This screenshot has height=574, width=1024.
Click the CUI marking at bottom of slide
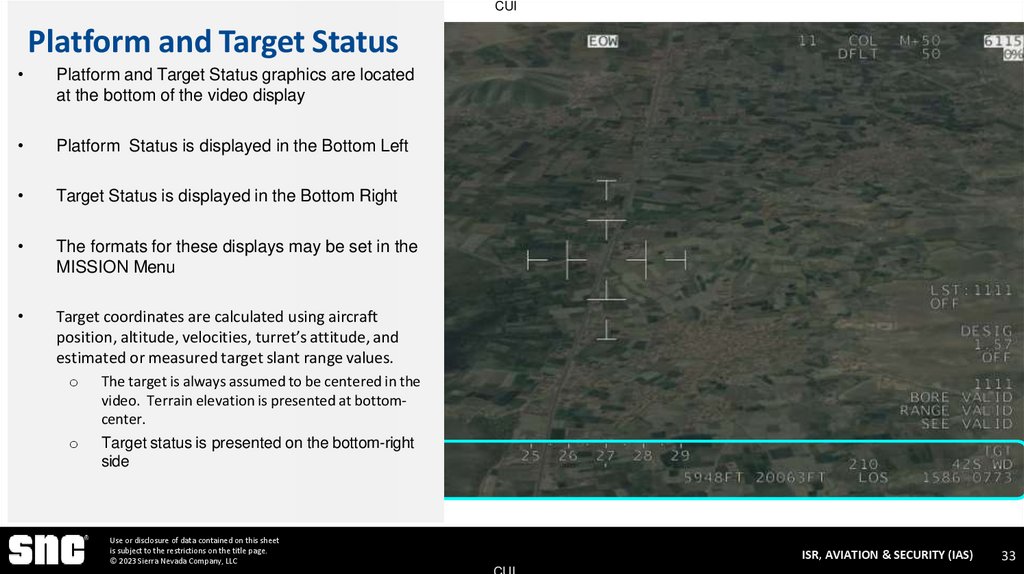tap(504, 569)
